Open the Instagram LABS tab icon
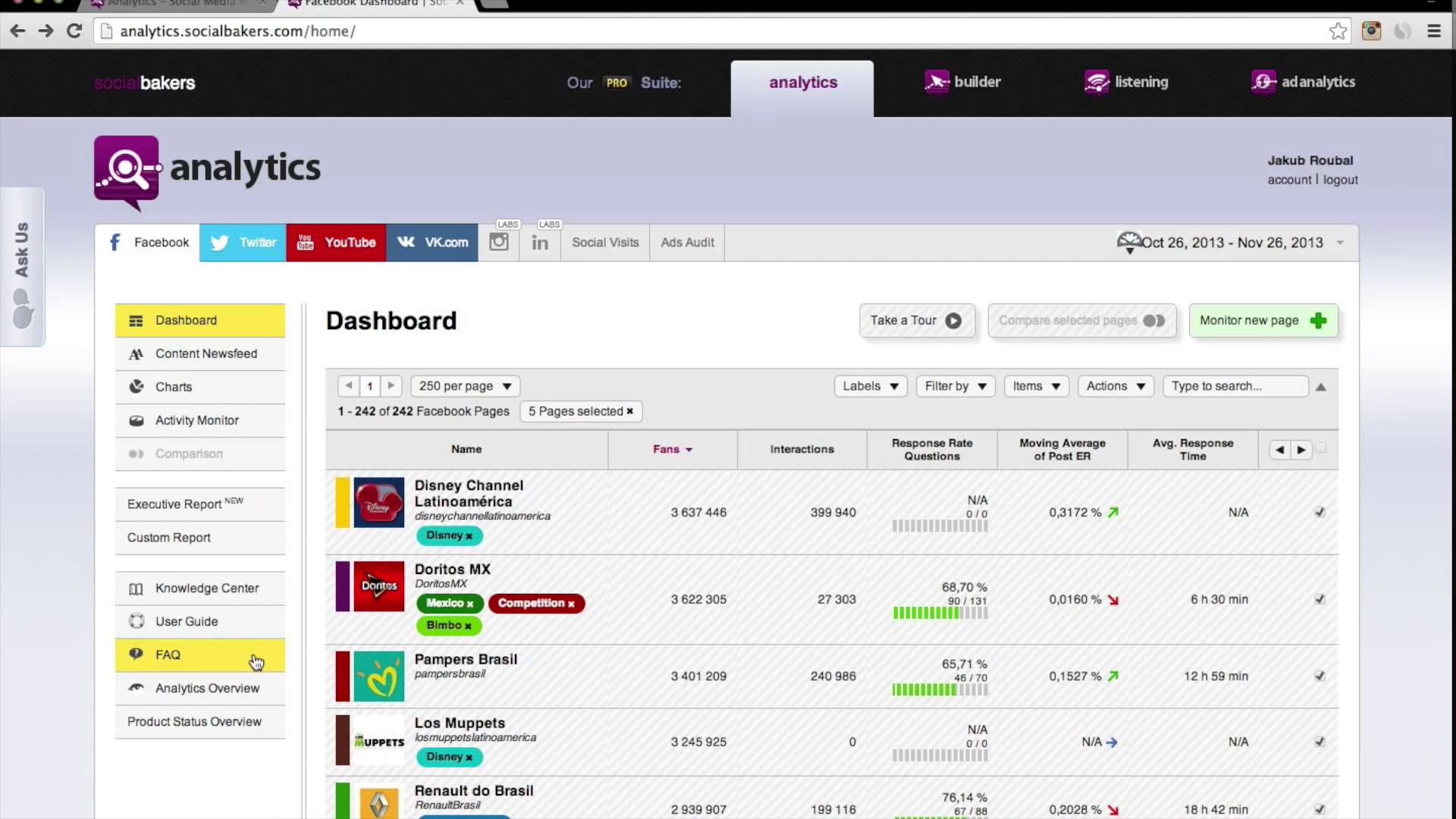Image resolution: width=1456 pixels, height=819 pixels. 499,243
